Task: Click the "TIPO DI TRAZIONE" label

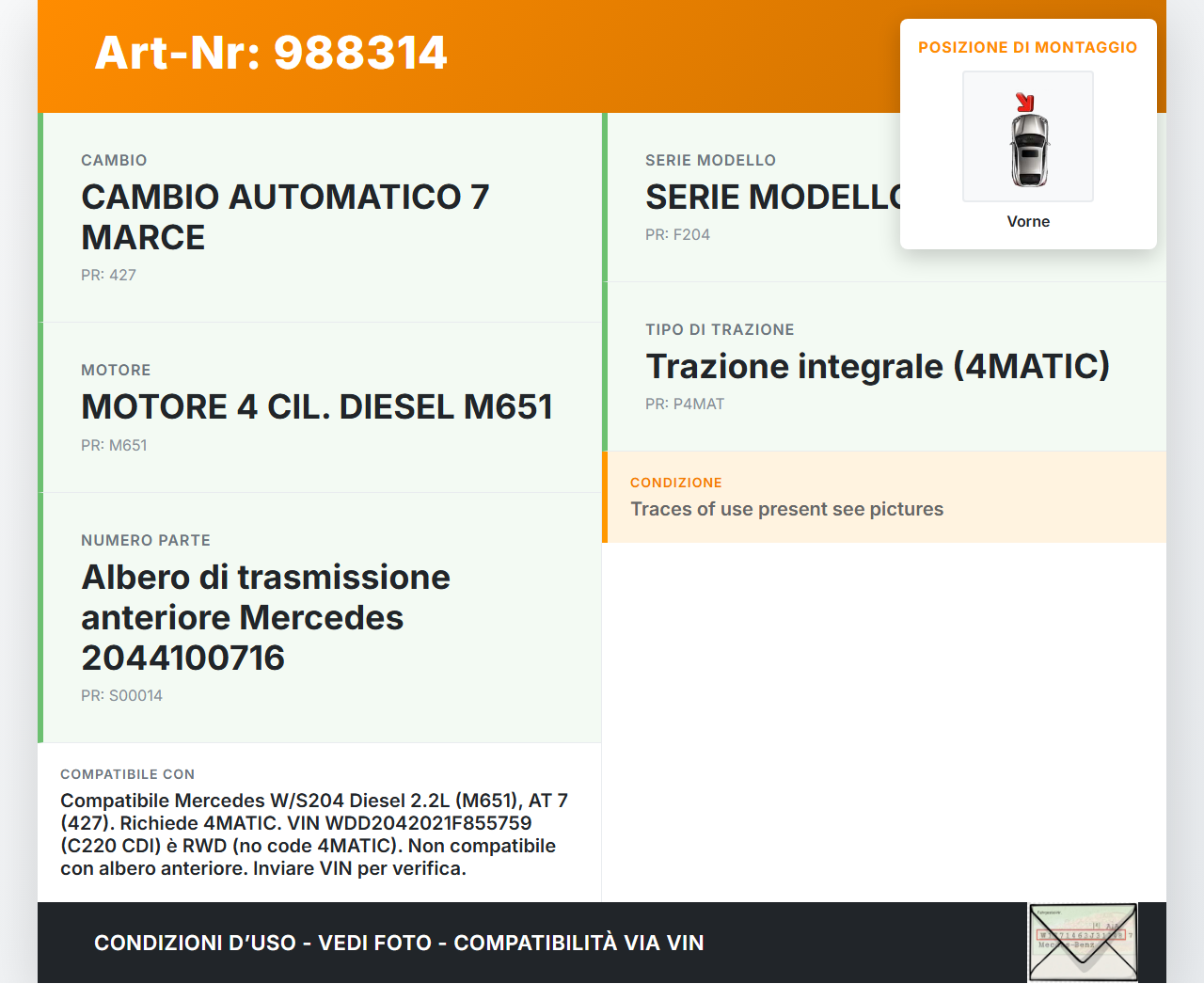Action: [720, 329]
